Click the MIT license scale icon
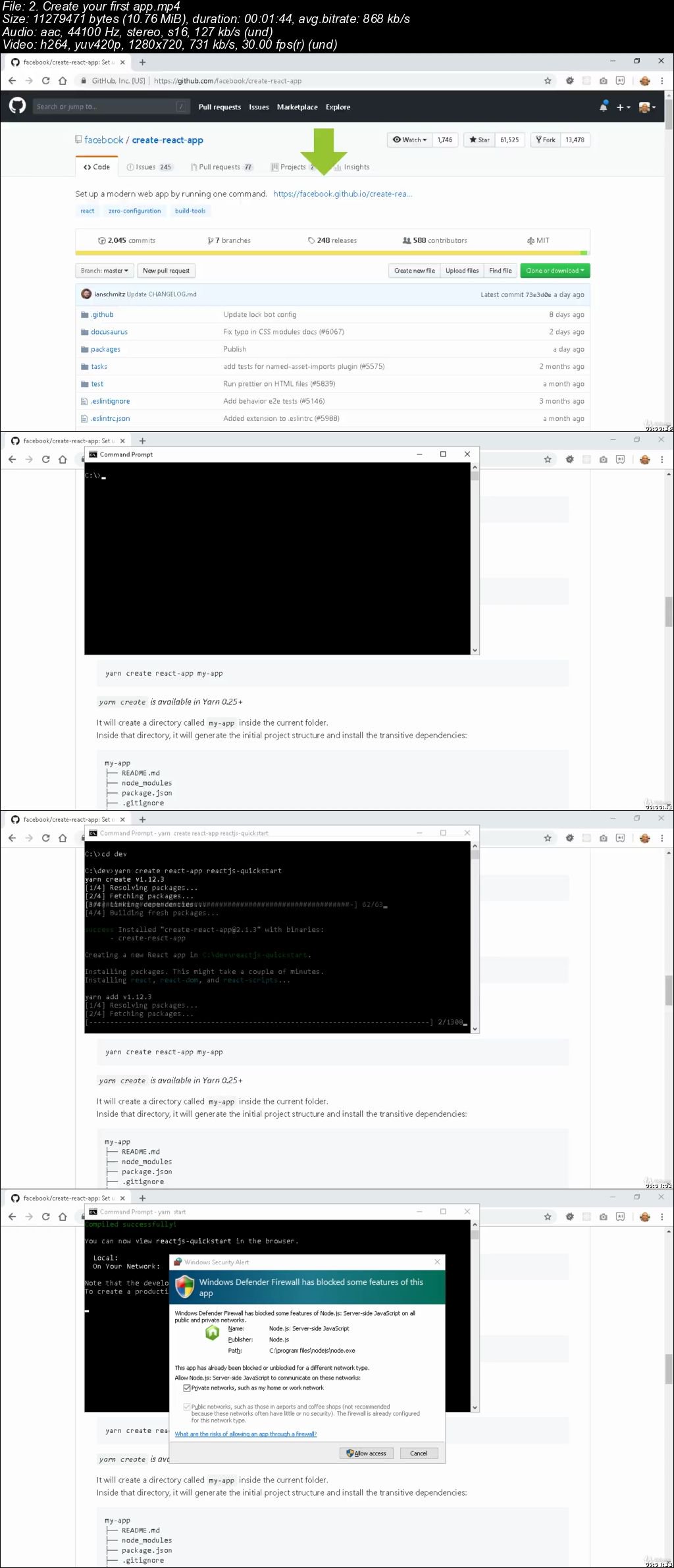Image resolution: width=674 pixels, height=1568 pixels. [x=531, y=240]
